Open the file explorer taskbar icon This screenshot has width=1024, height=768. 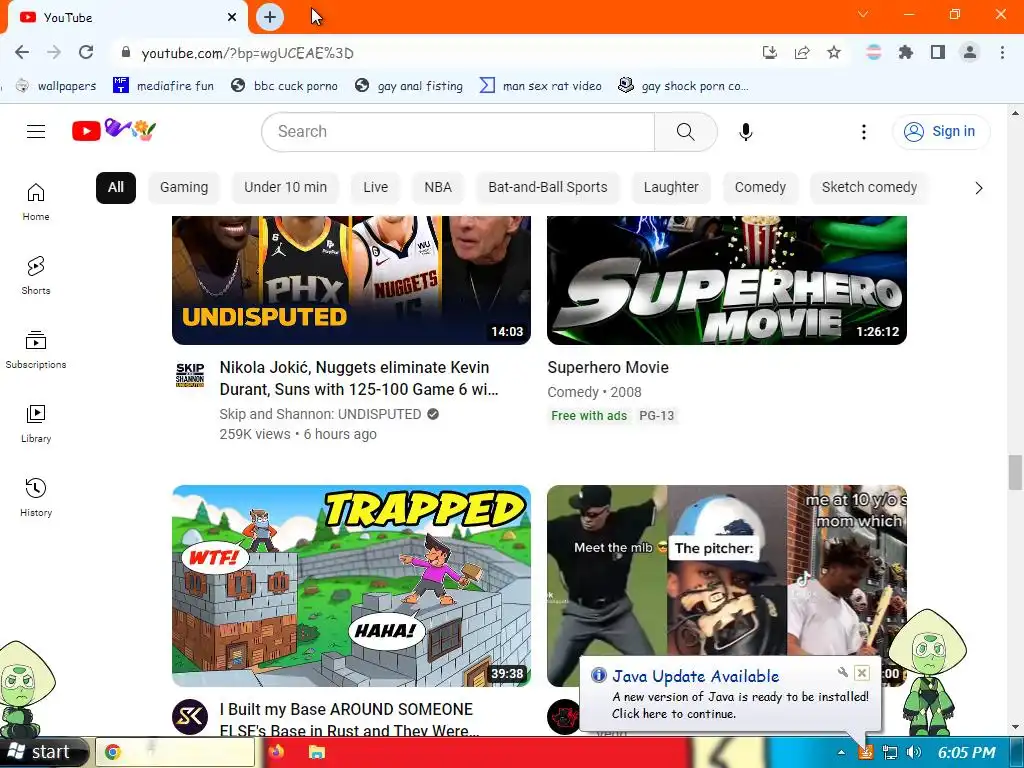click(x=317, y=752)
